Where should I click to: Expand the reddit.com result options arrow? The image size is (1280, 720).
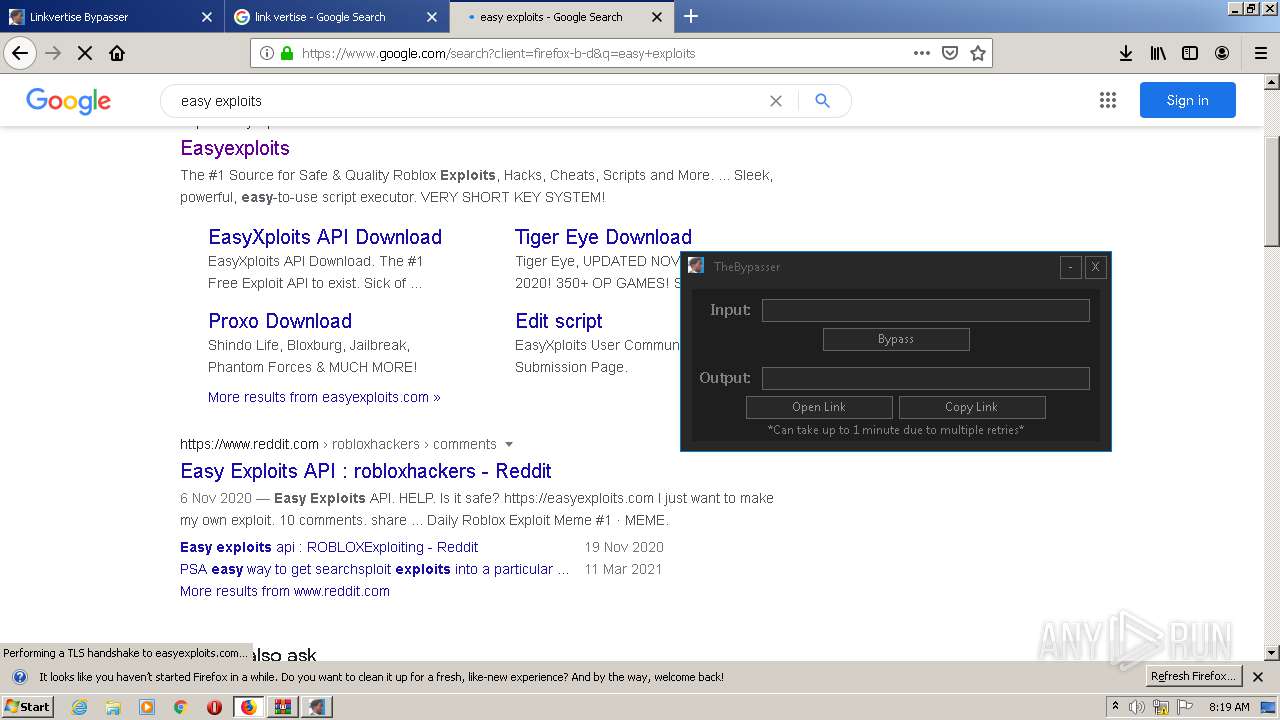(x=509, y=444)
